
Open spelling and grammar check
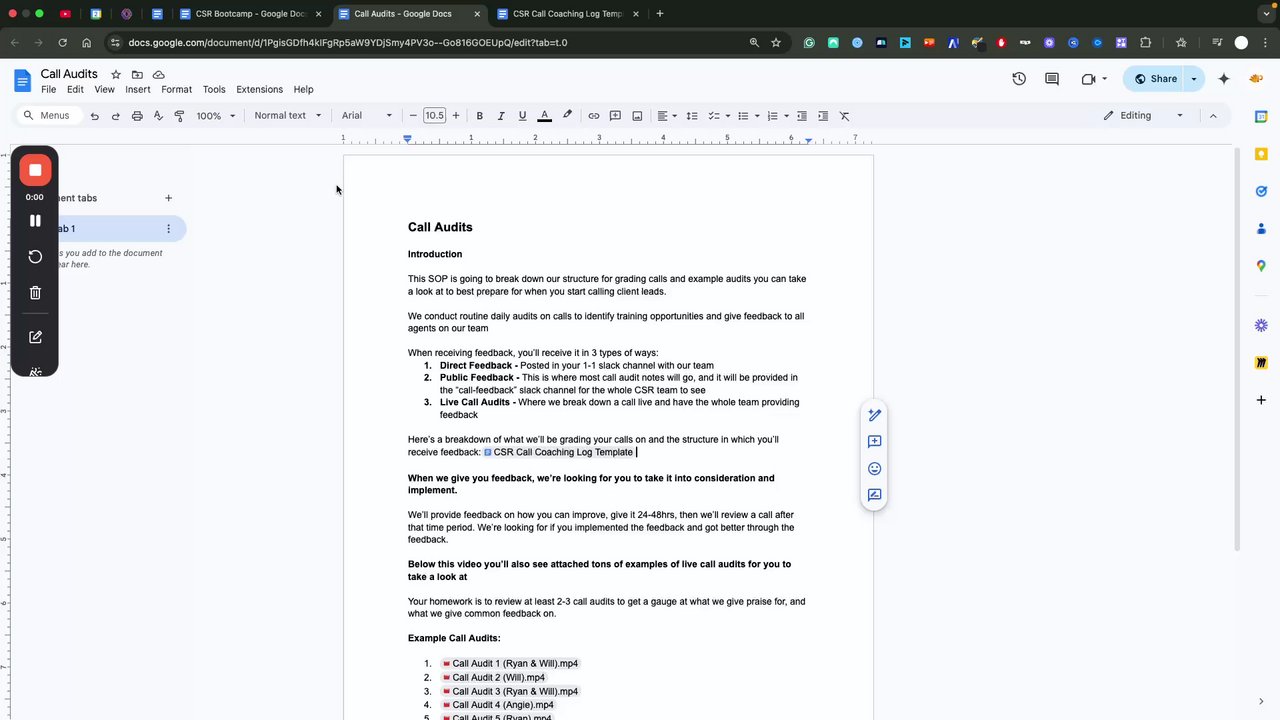click(x=158, y=116)
